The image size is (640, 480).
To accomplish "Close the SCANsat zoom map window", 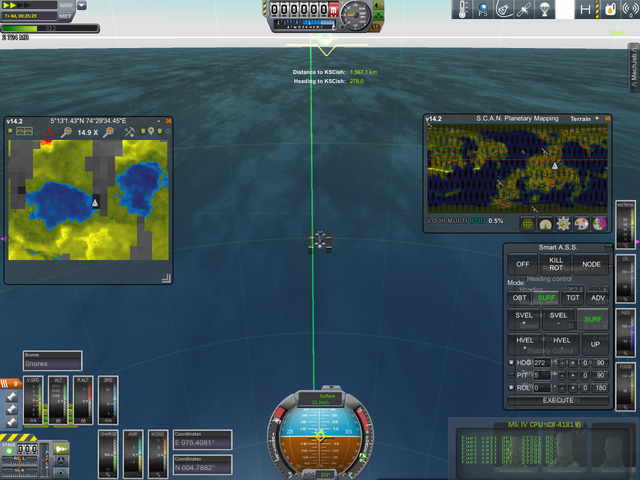I will point(169,121).
